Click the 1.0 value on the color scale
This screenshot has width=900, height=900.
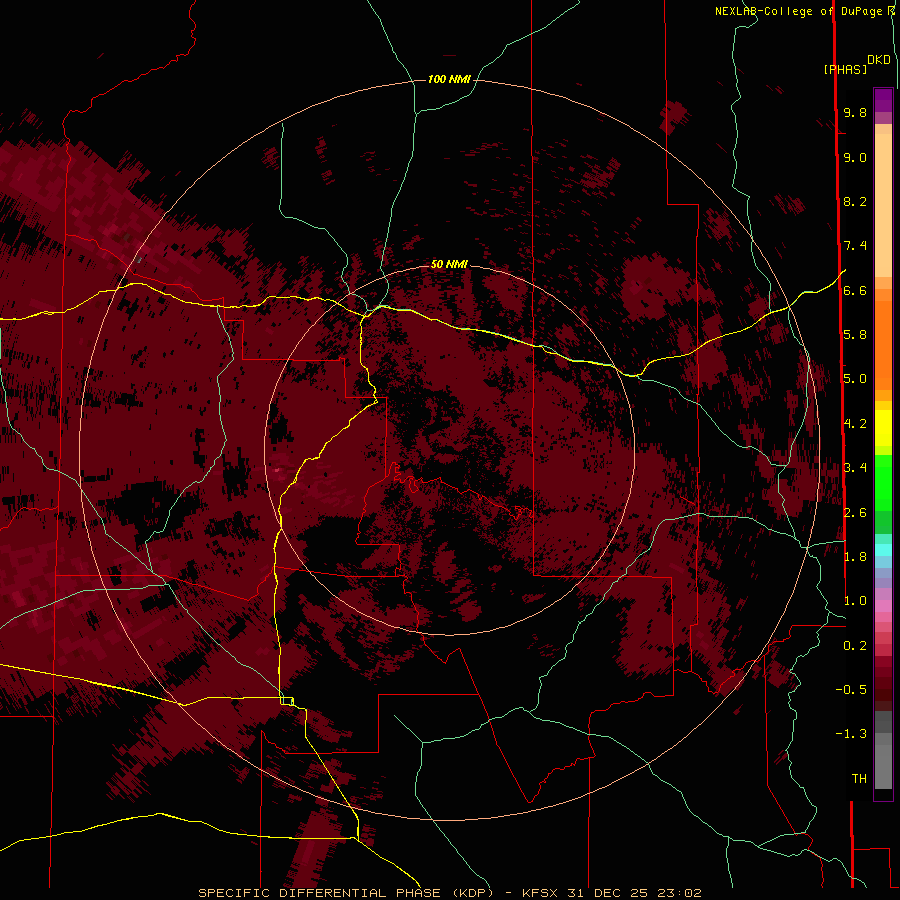[x=855, y=601]
